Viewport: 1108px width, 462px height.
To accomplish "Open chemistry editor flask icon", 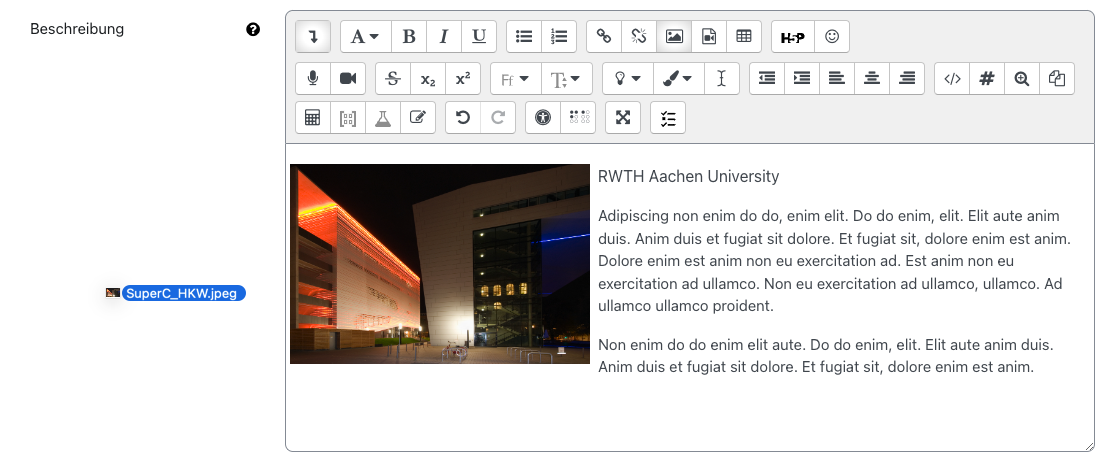I will (x=383, y=117).
